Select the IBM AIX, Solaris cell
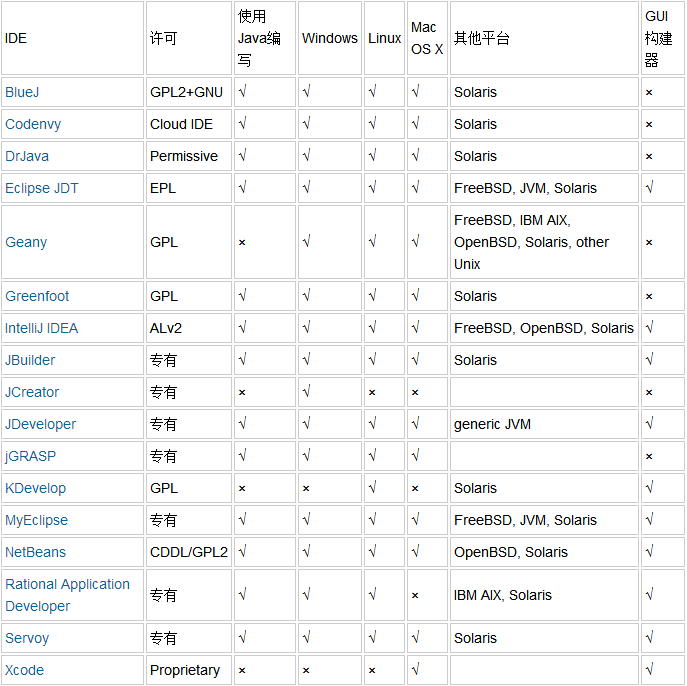 point(544,595)
